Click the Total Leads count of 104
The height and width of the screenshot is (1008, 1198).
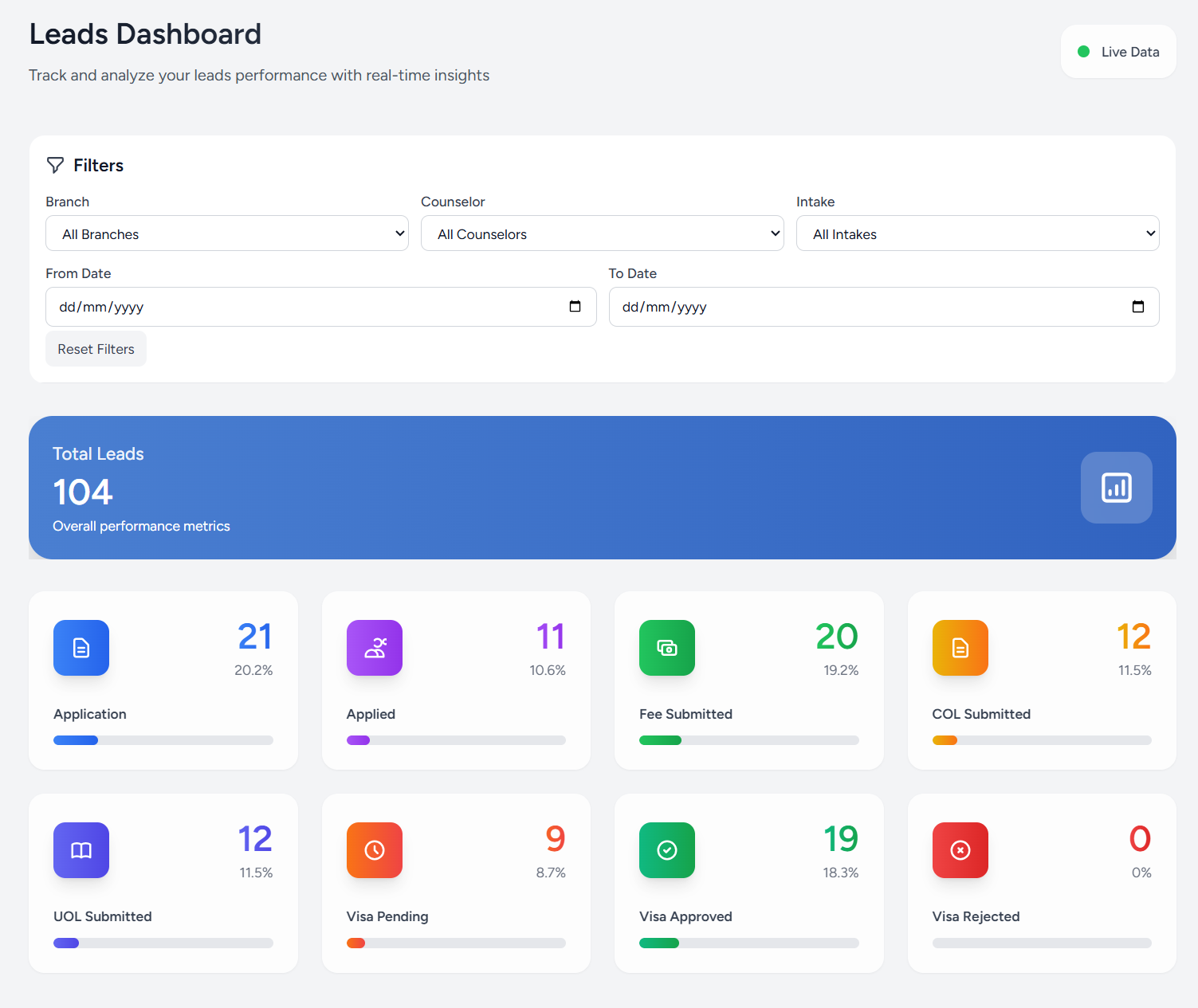pyautogui.click(x=82, y=492)
